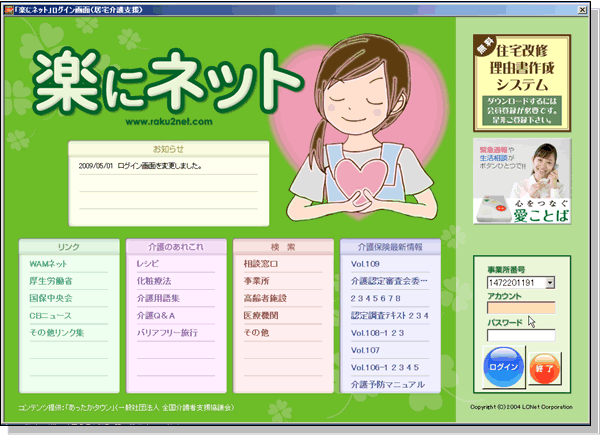
Task: Click the 検索 panel header
Action: pos(283,247)
